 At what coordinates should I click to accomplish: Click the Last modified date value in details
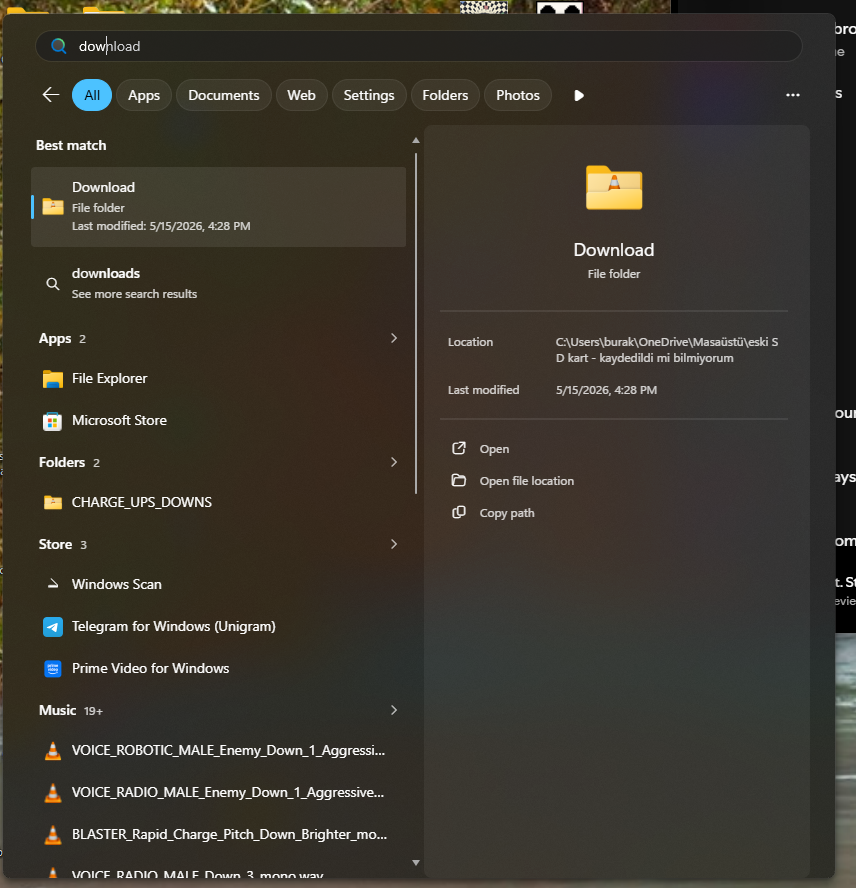pos(606,390)
